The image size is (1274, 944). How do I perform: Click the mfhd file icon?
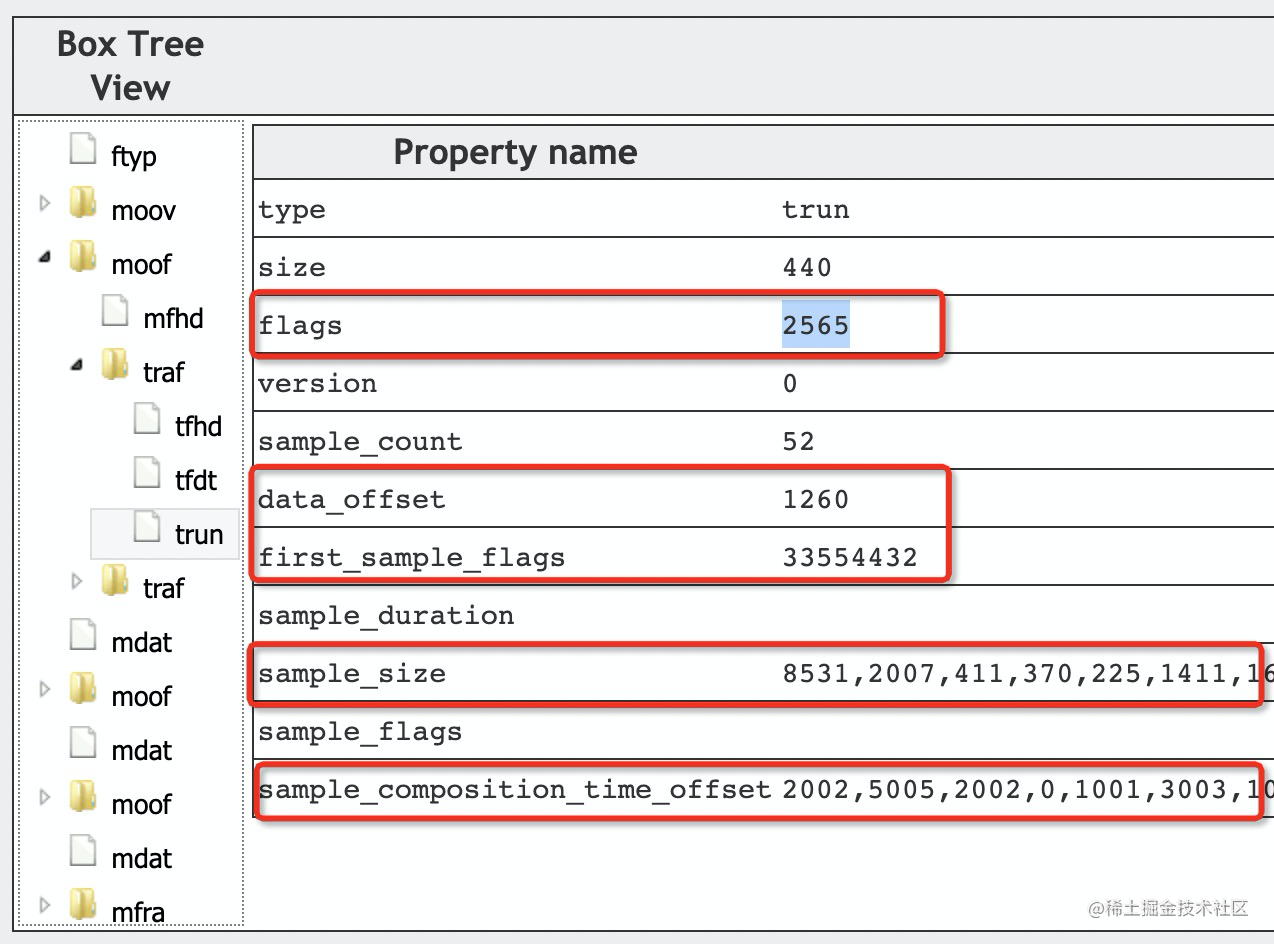coord(117,312)
